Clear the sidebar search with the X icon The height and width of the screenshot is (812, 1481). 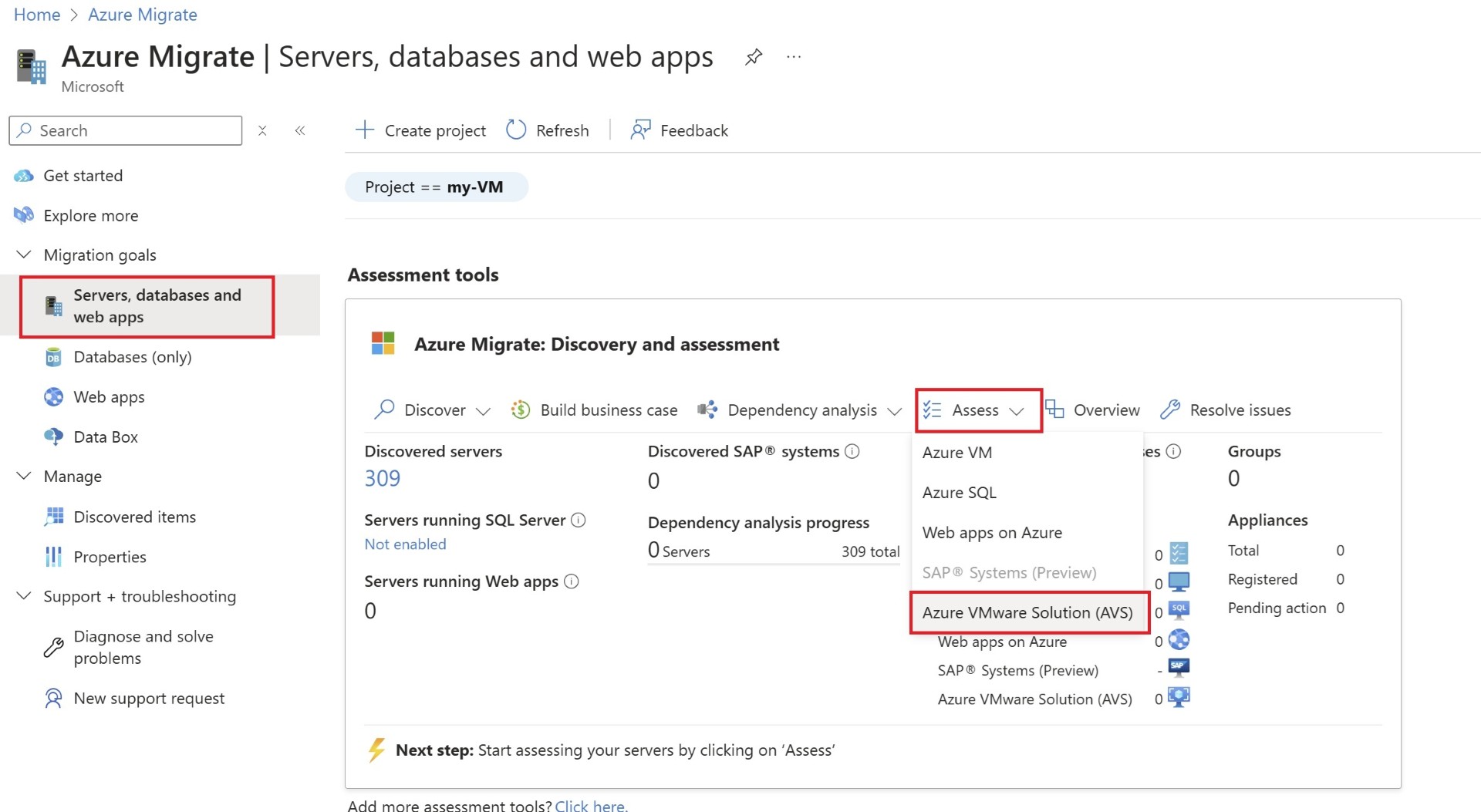(262, 130)
